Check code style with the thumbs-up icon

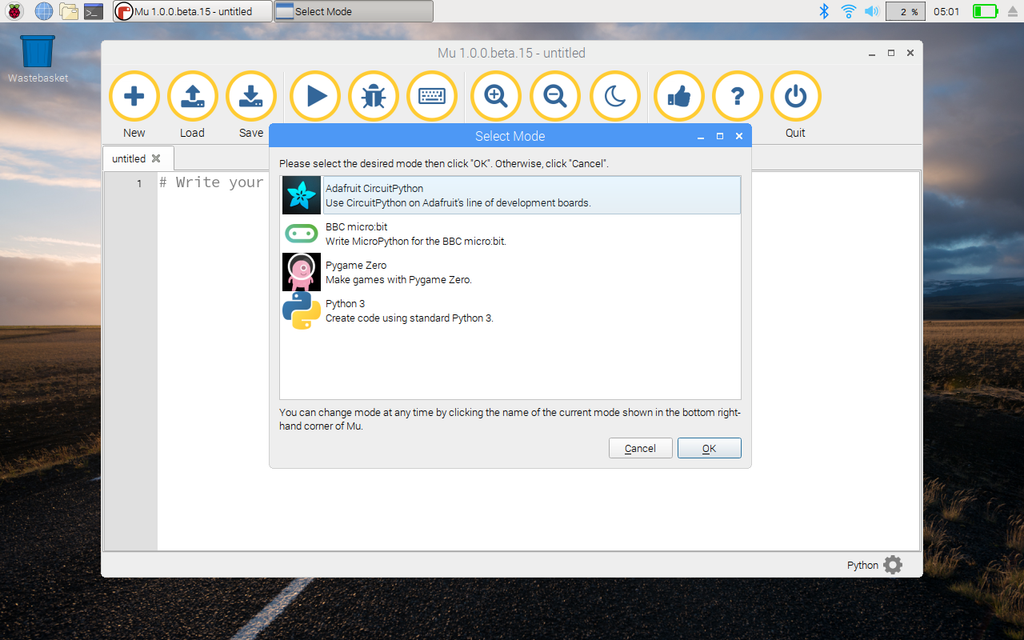[x=678, y=96]
